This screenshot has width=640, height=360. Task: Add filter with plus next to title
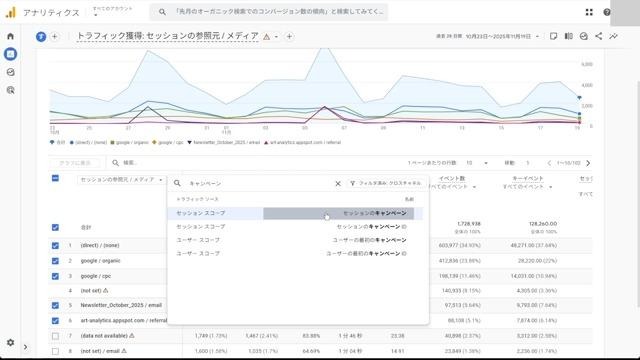point(289,36)
